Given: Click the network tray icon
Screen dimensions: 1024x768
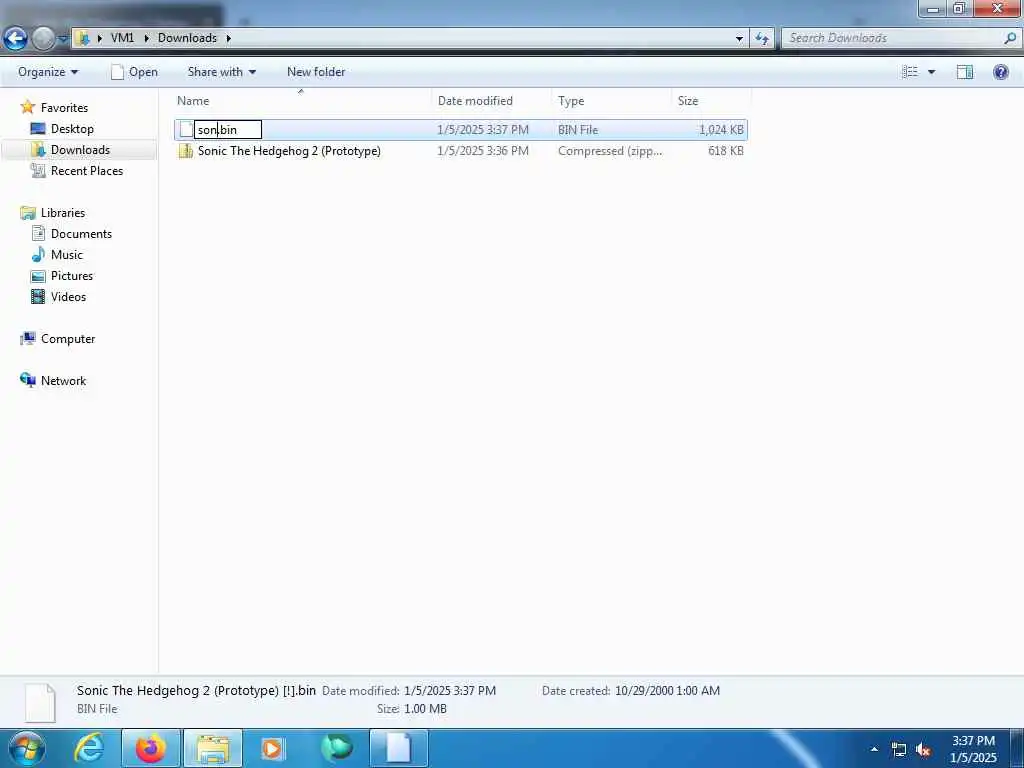Looking at the screenshot, I should click(x=899, y=750).
